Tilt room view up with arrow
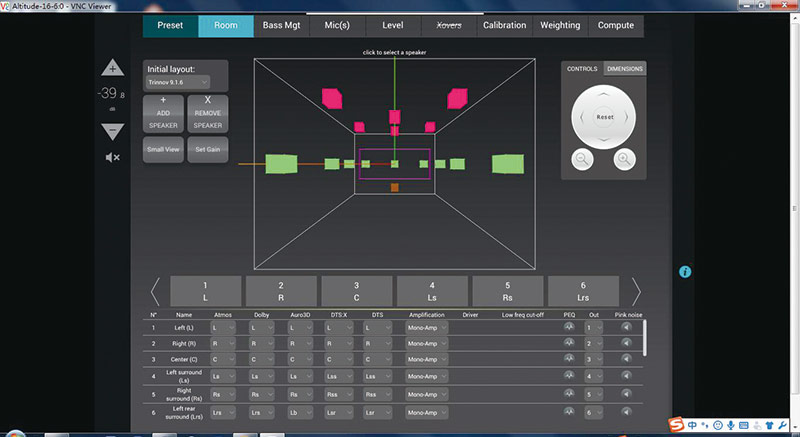This screenshot has width=800, height=437. pyautogui.click(x=604, y=94)
